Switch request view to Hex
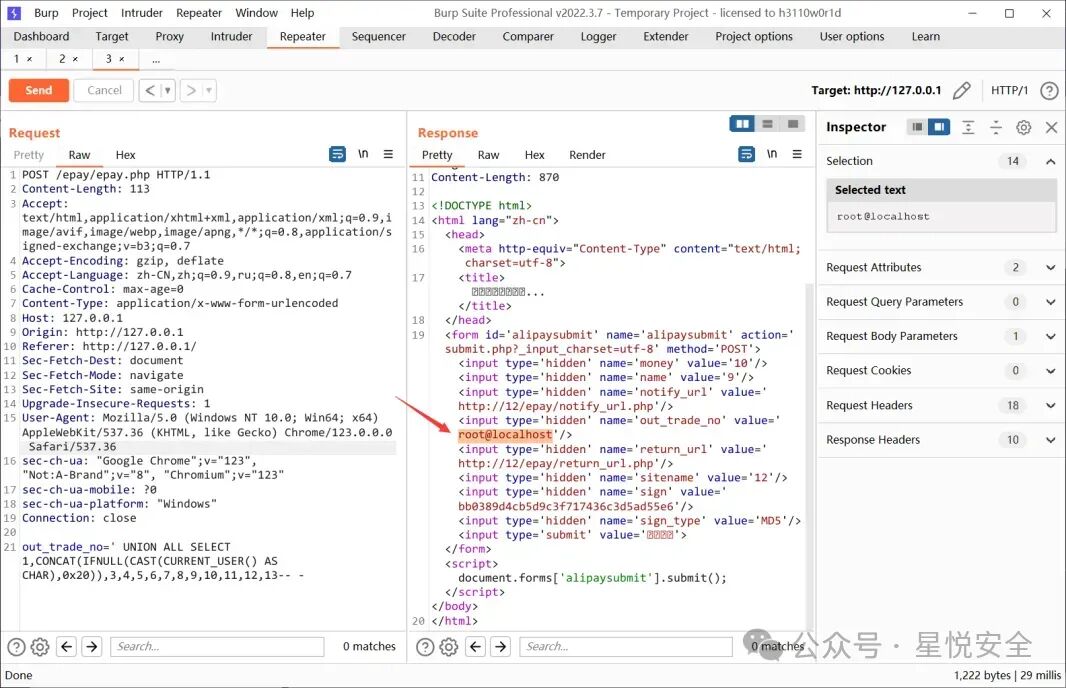Screen dimensions: 1066x688 point(125,155)
